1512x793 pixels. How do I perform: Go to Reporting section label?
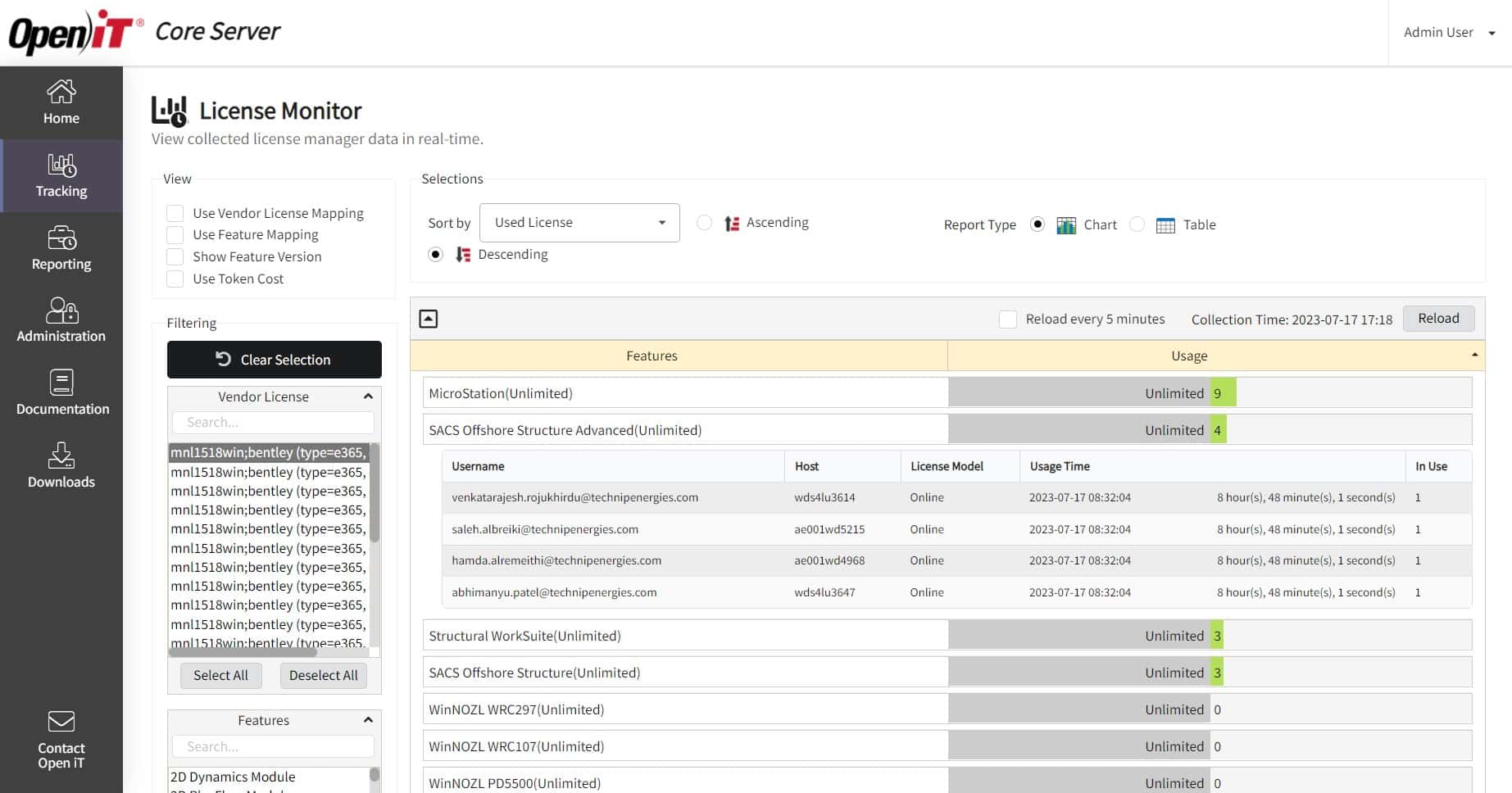(x=61, y=264)
